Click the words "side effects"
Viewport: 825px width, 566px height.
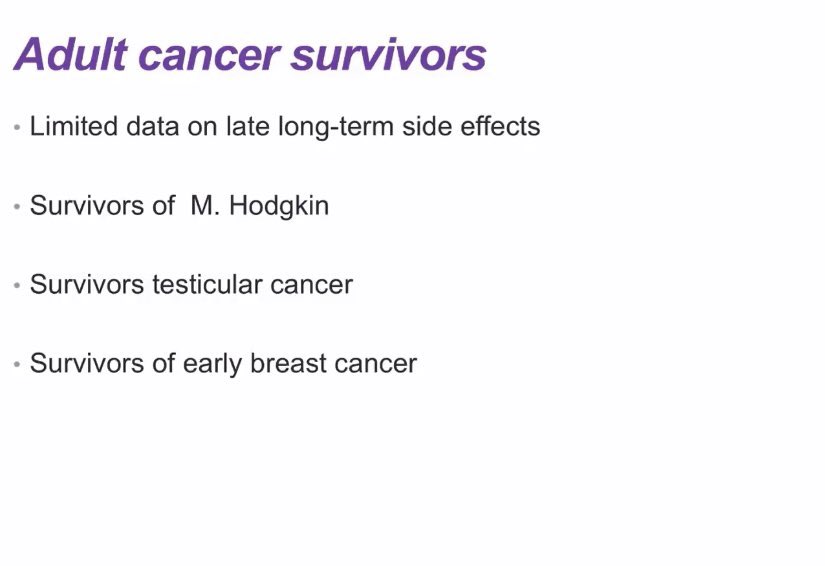tap(471, 126)
